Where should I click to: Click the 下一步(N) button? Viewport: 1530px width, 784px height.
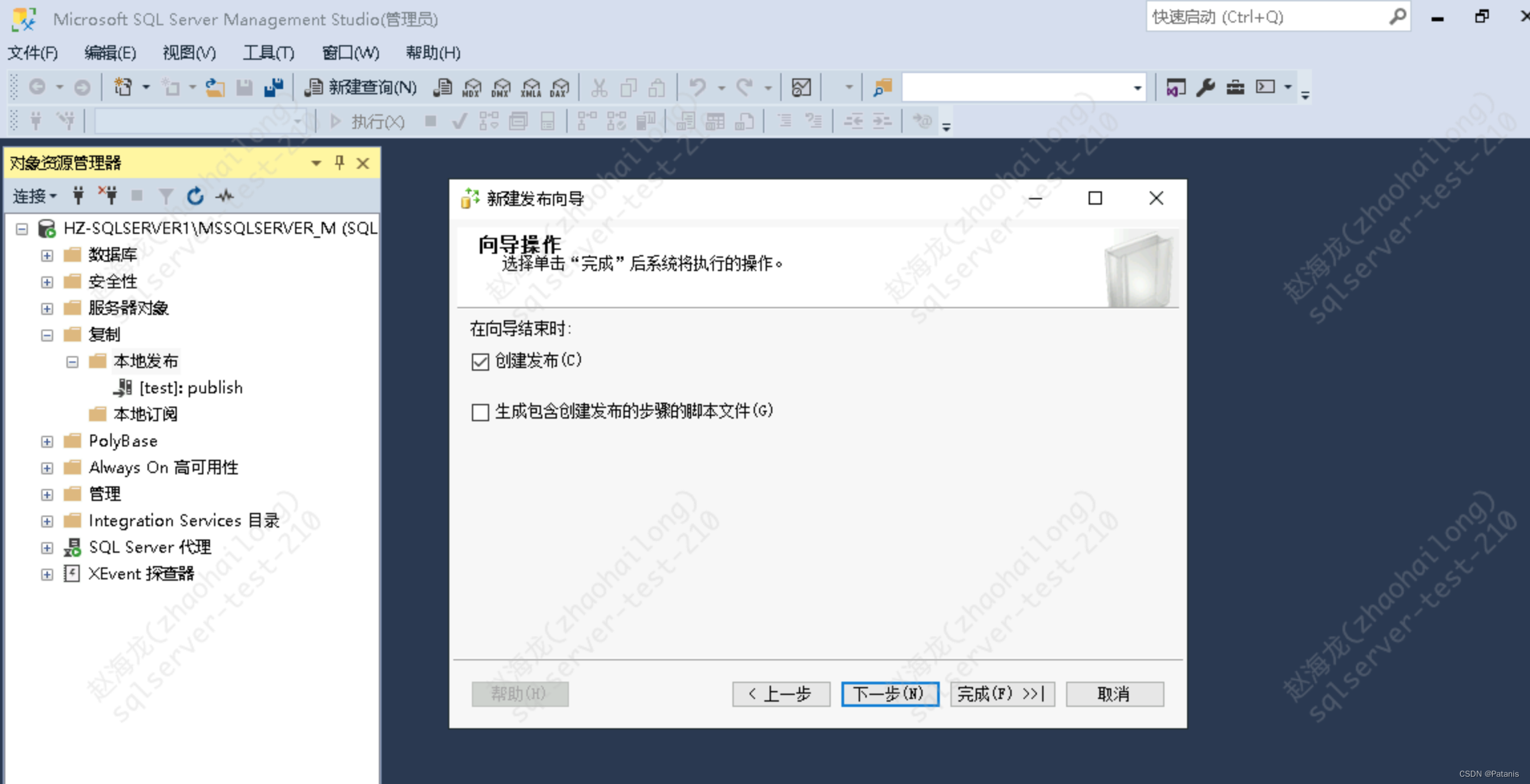[889, 694]
